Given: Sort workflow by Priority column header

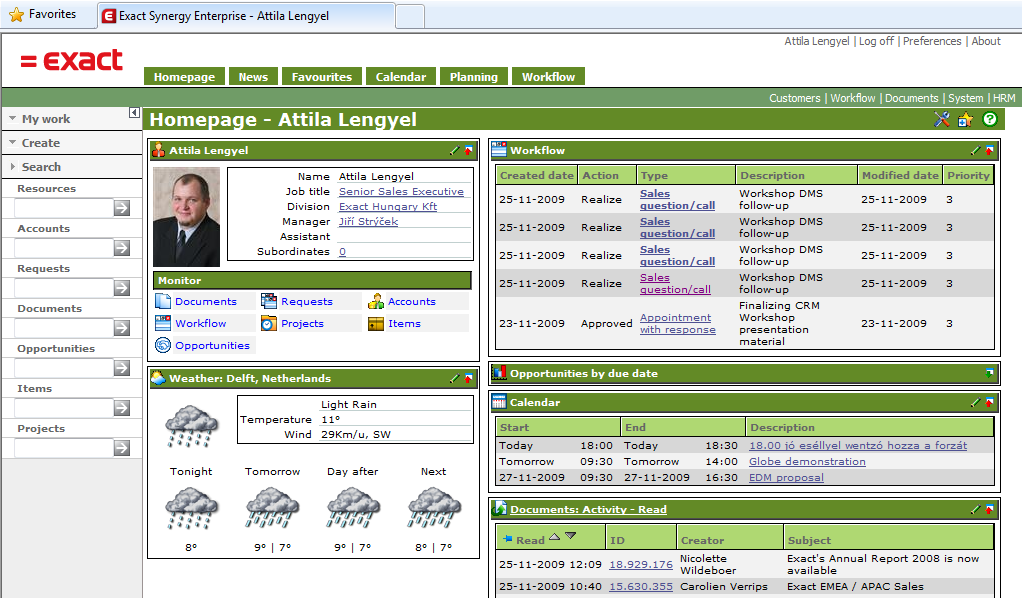Looking at the screenshot, I should point(968,175).
